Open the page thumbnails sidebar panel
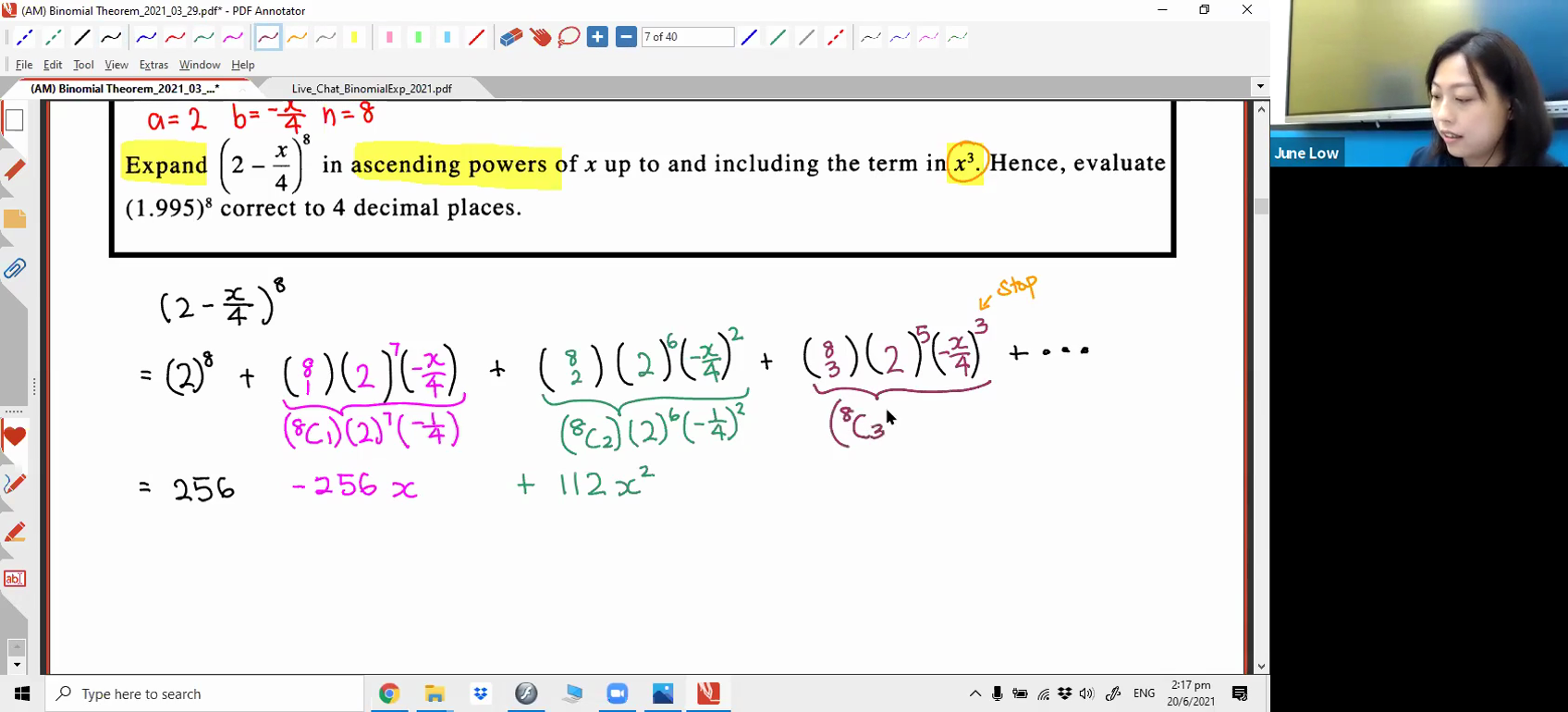This screenshot has width=1568, height=712. [15, 120]
